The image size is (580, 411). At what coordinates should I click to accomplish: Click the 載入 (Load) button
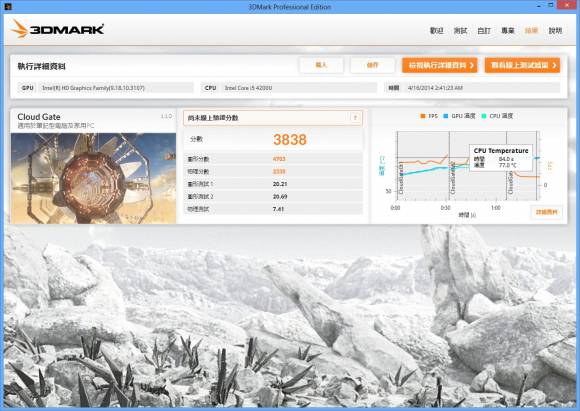tap(321, 65)
